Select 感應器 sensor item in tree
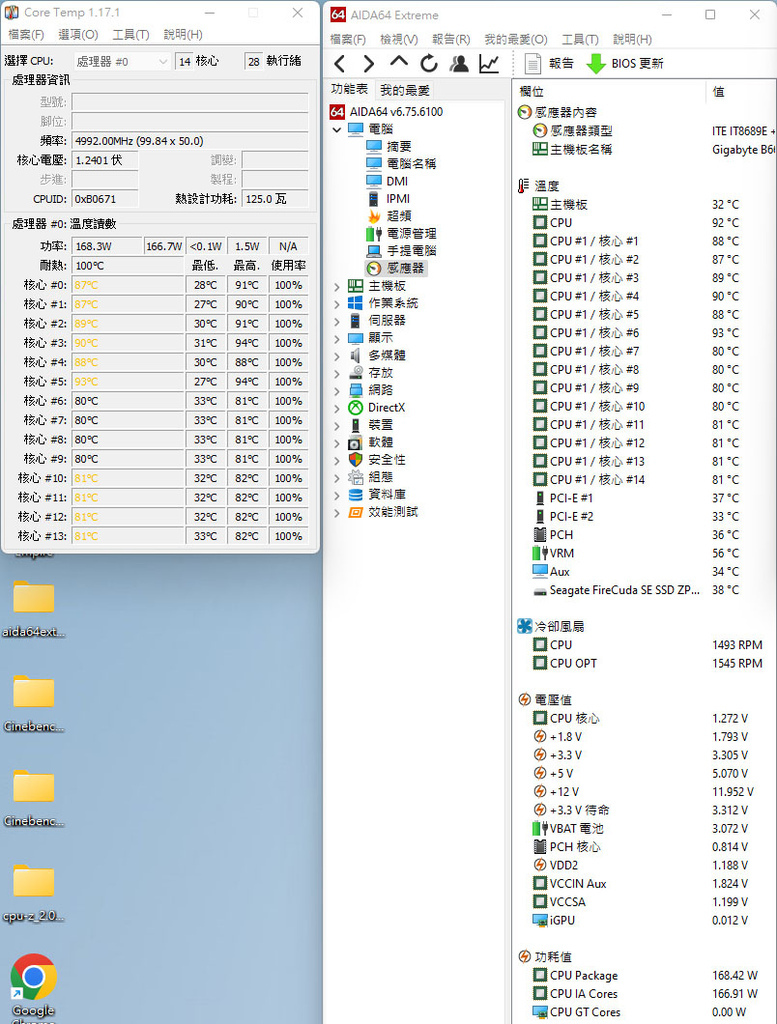This screenshot has width=777, height=1024. coord(396,268)
